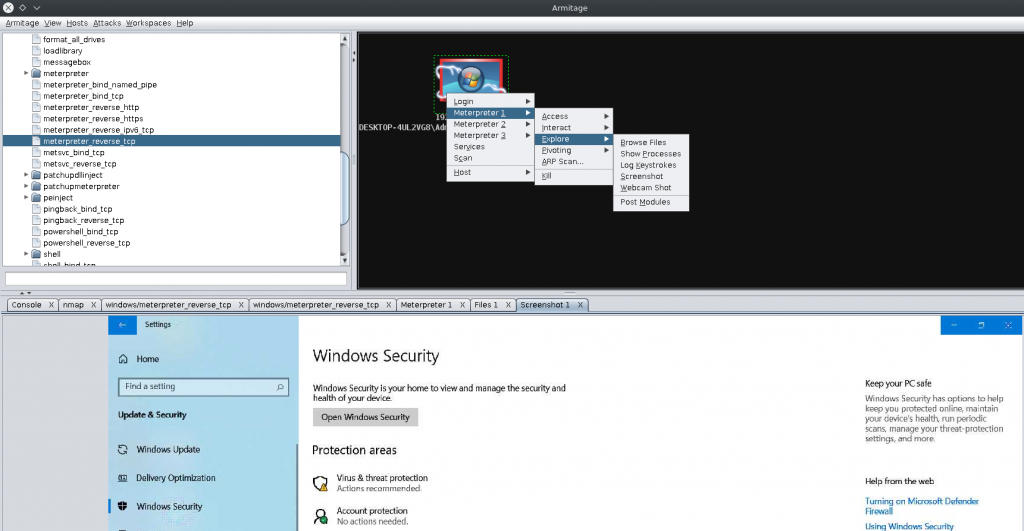Select the Services context menu entry
Image resolution: width=1024 pixels, height=531 pixels.
coord(490,147)
